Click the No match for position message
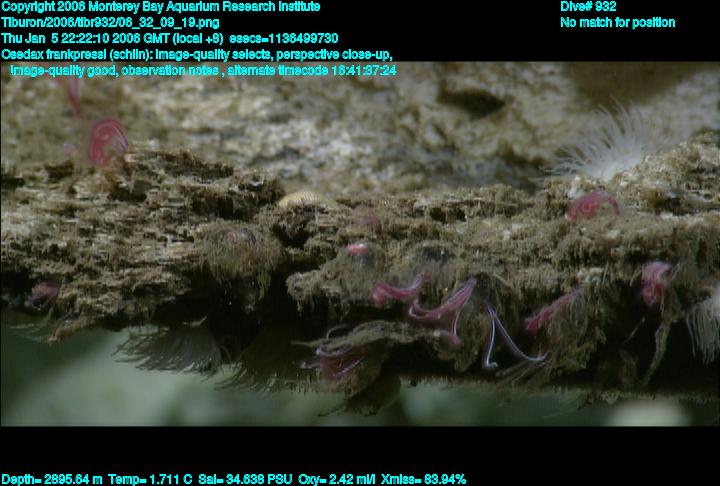 [x=617, y=23]
